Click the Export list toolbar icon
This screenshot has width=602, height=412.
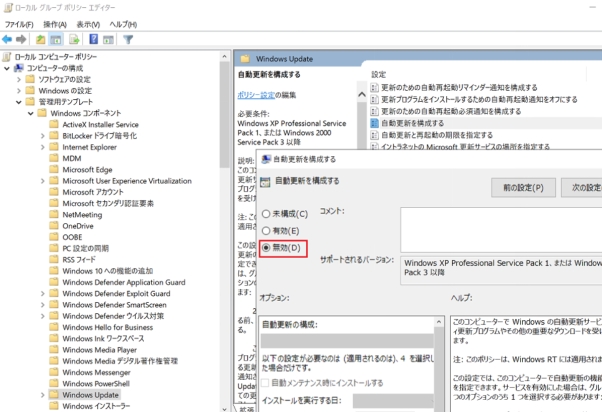[x=74, y=39]
